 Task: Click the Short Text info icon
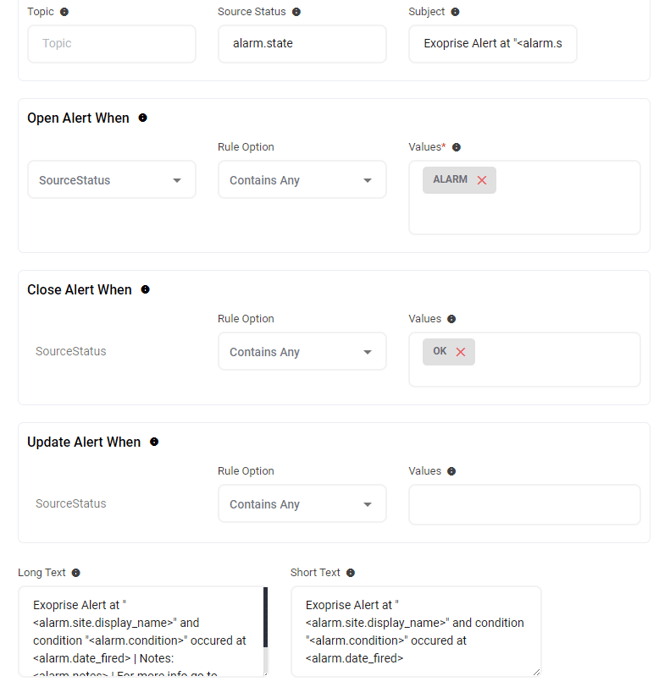[350, 573]
